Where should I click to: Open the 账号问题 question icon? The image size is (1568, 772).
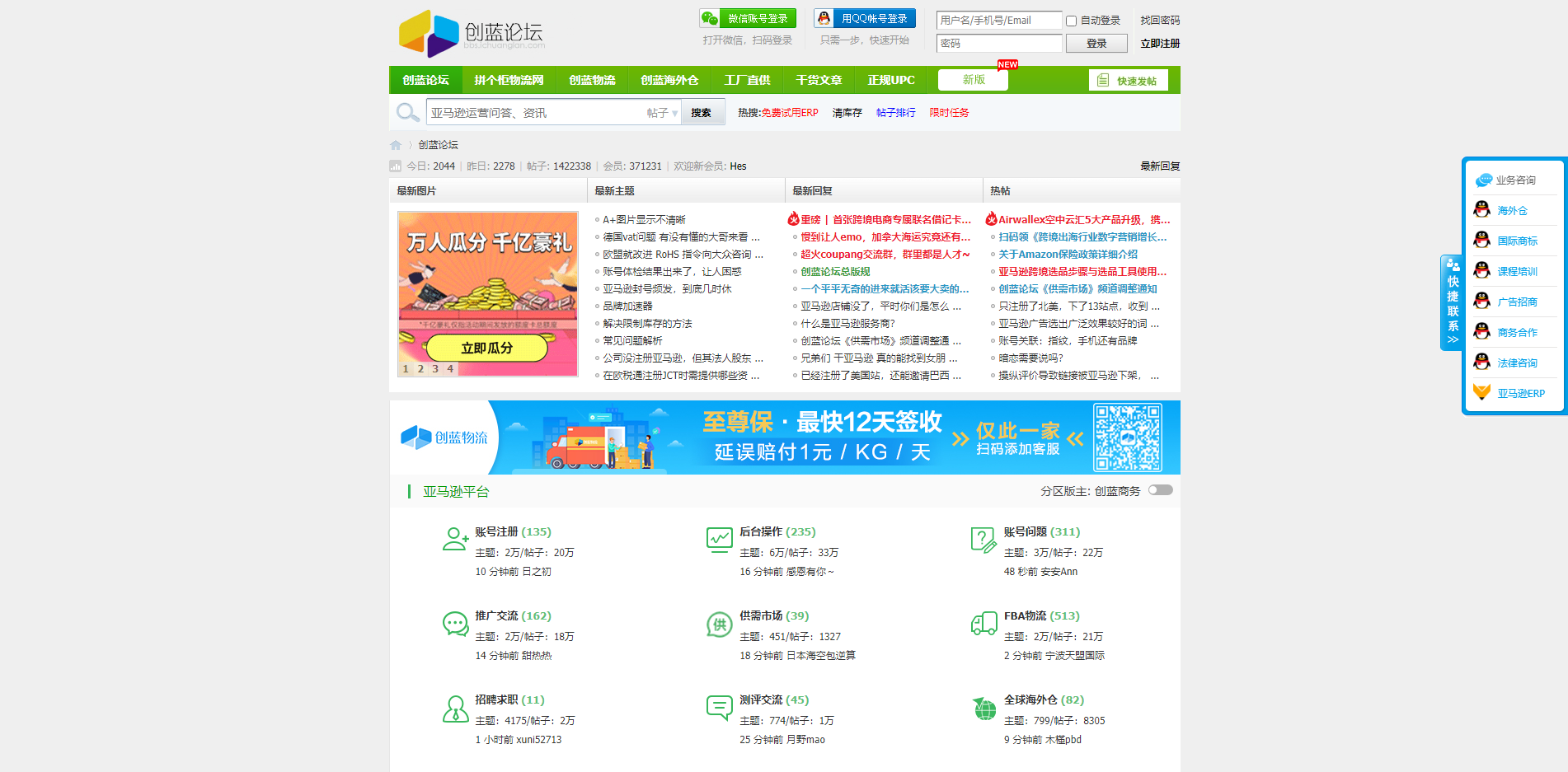pos(984,539)
